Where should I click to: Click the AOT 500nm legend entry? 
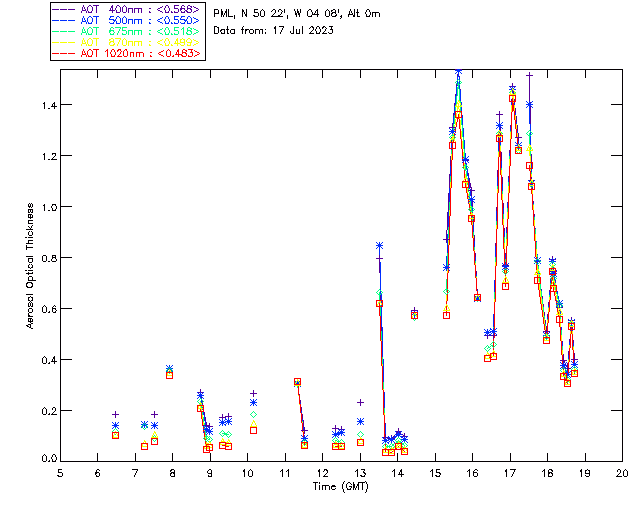[127, 20]
